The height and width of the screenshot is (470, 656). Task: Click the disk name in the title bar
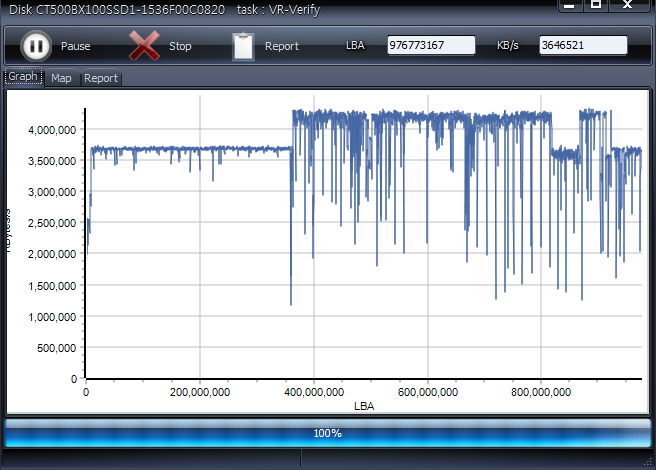tap(113, 7)
